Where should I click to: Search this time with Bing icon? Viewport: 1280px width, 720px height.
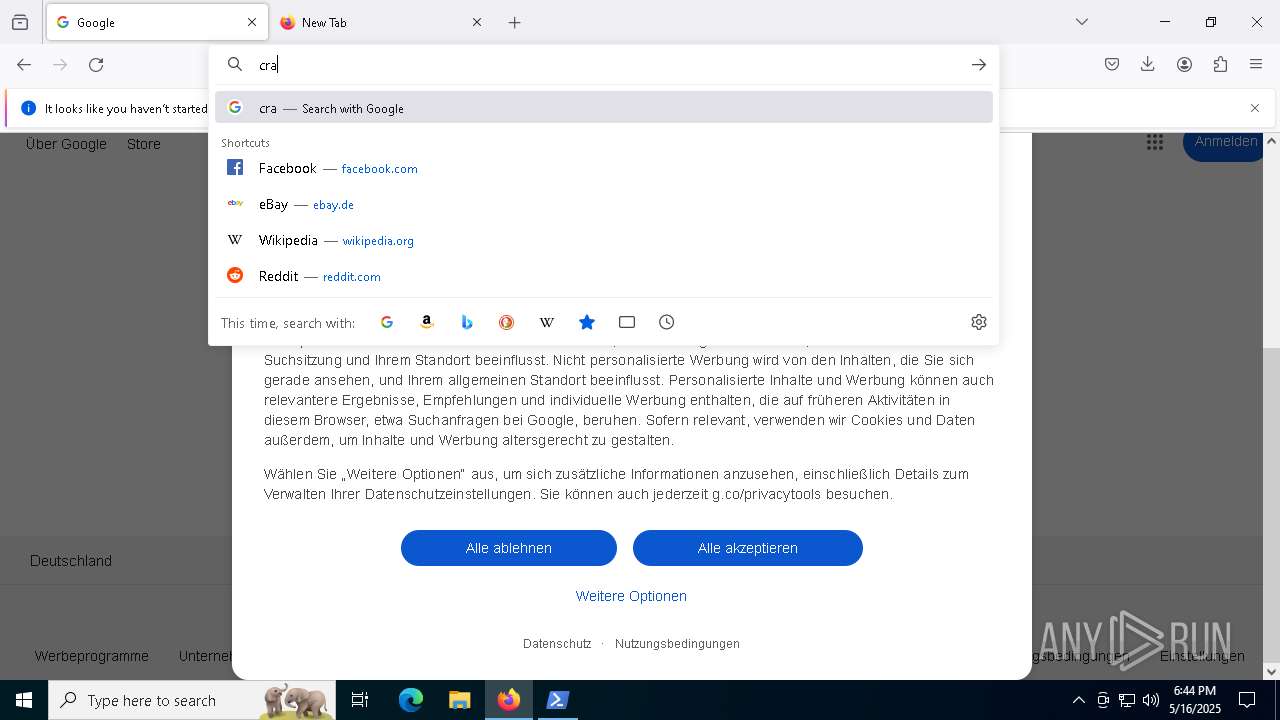467,322
